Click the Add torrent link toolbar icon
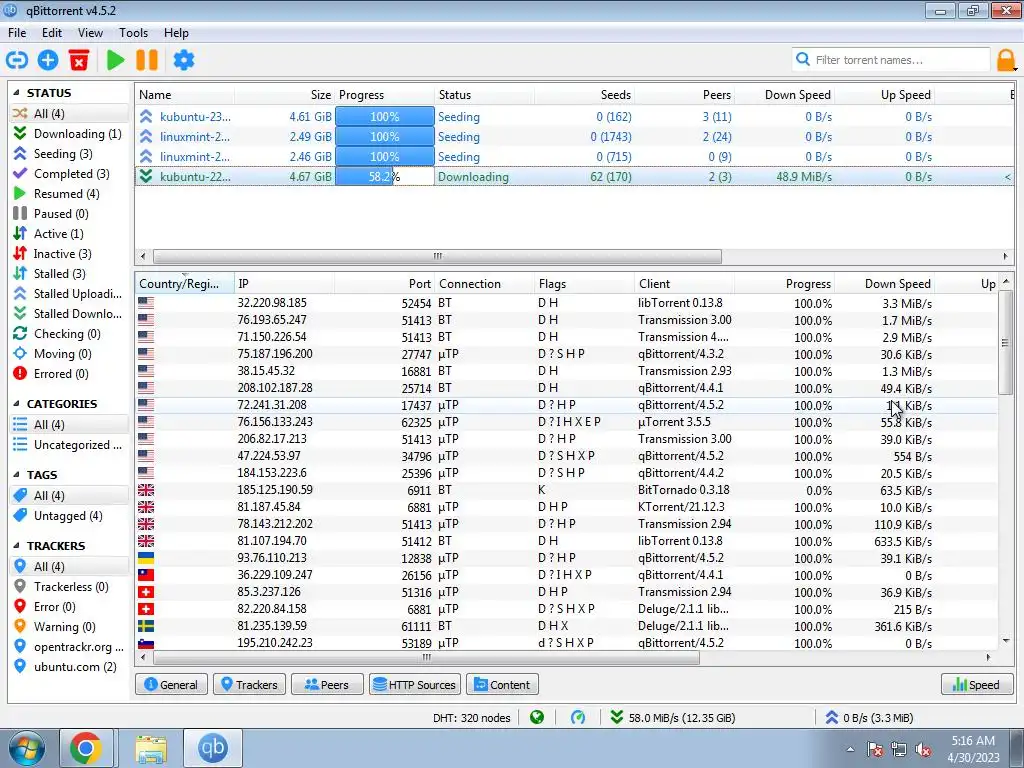Screen dimensions: 1024x768 [x=17, y=60]
